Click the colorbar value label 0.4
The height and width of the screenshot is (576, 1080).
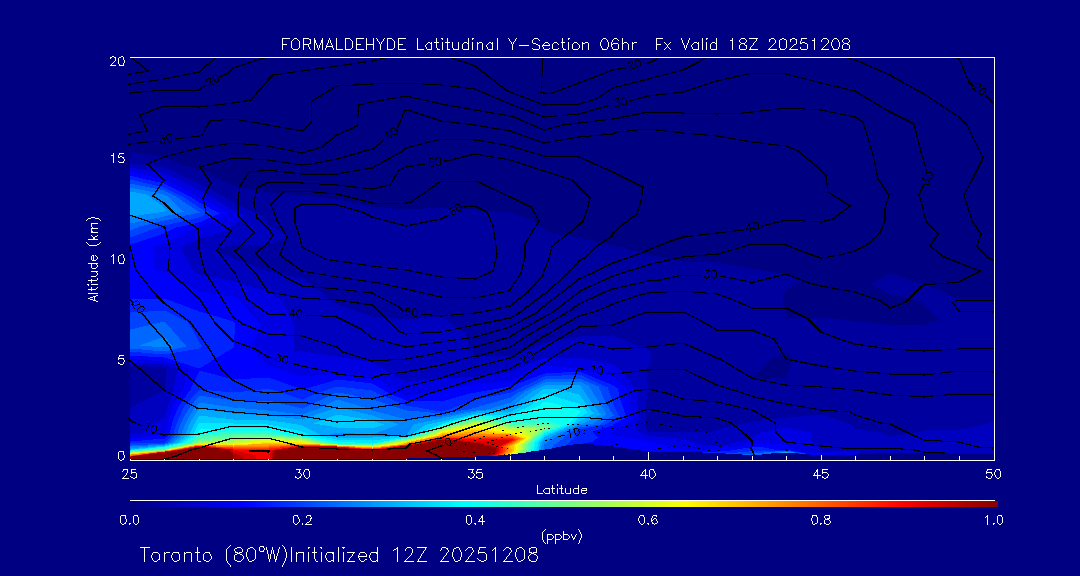click(x=475, y=520)
